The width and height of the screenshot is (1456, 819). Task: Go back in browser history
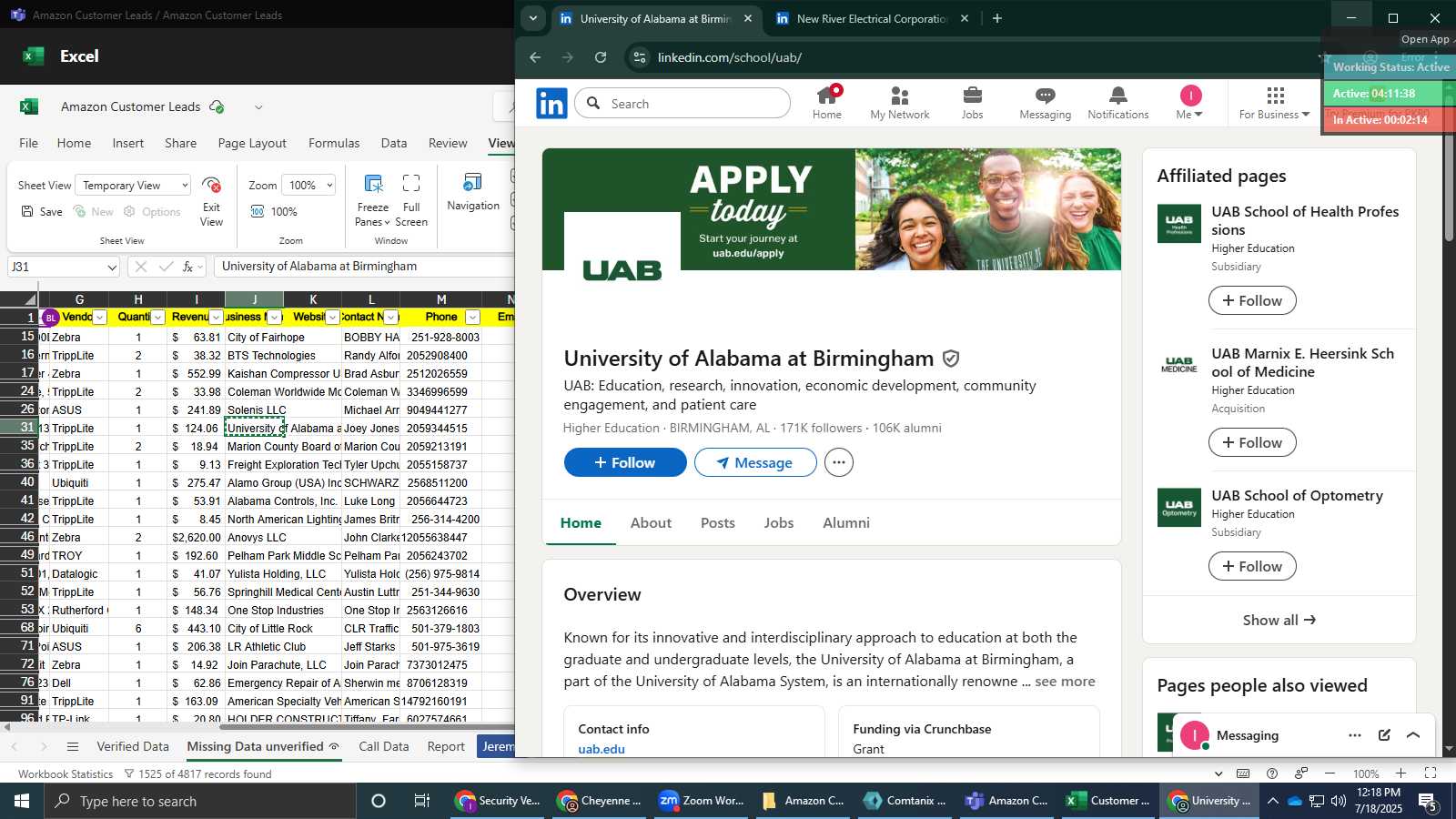tap(535, 57)
